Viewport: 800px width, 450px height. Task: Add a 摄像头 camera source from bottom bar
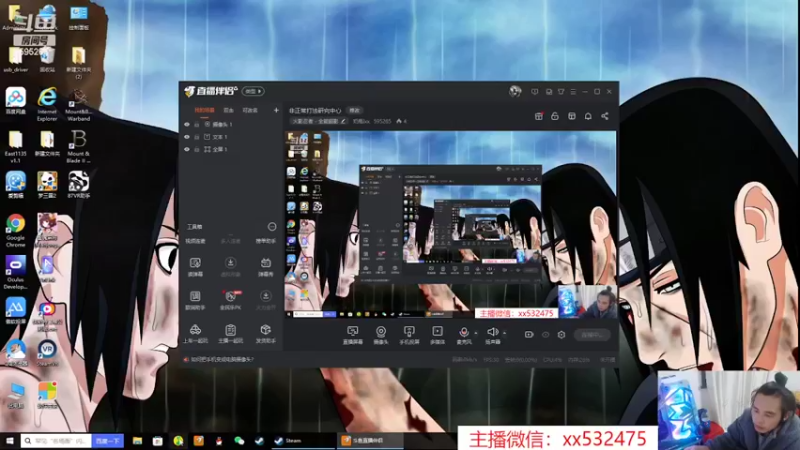[381, 335]
